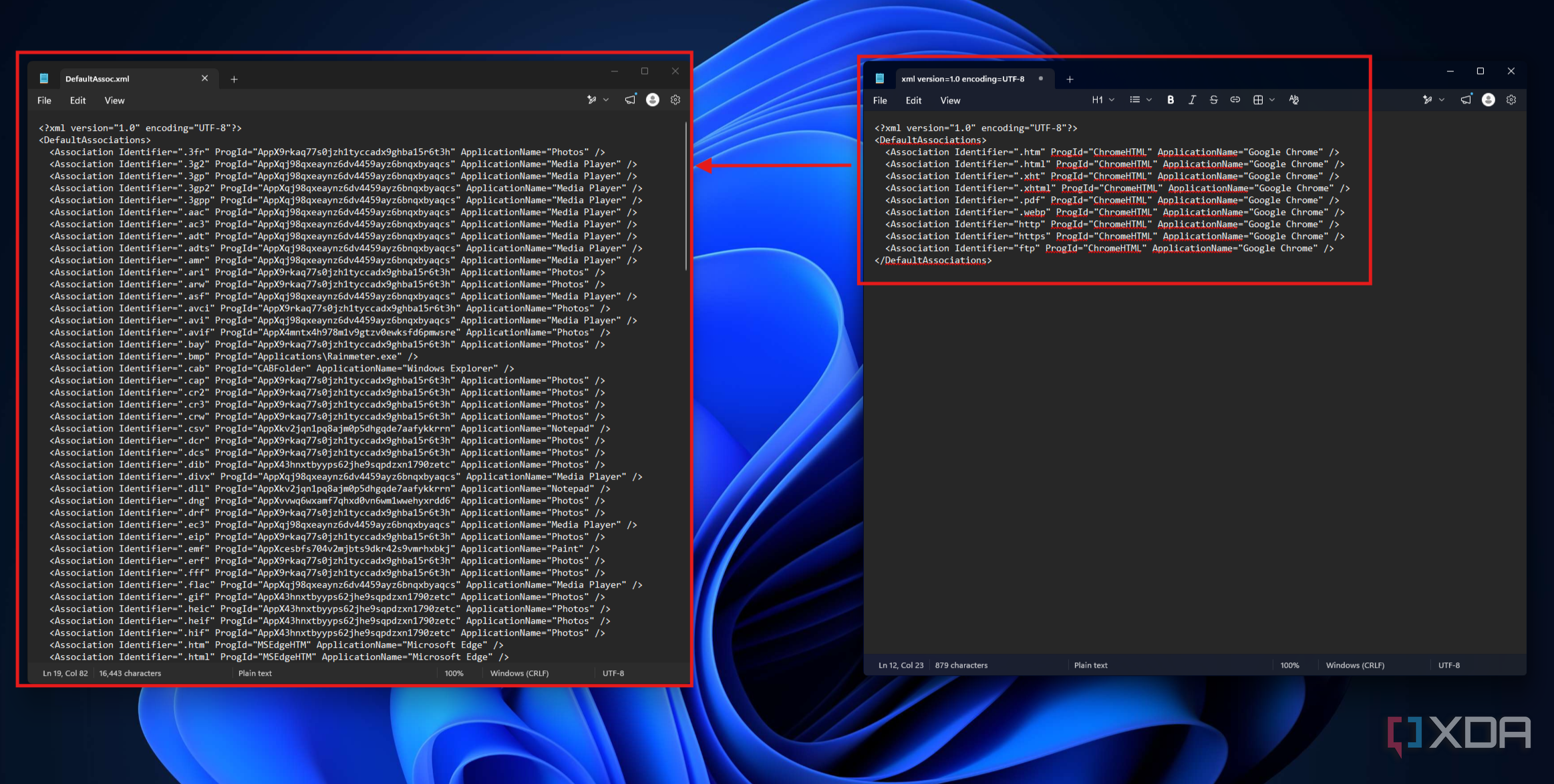Click UTF-8 encoding in the Chrome associations status bar
The width and height of the screenshot is (1554, 784).
[1449, 665]
